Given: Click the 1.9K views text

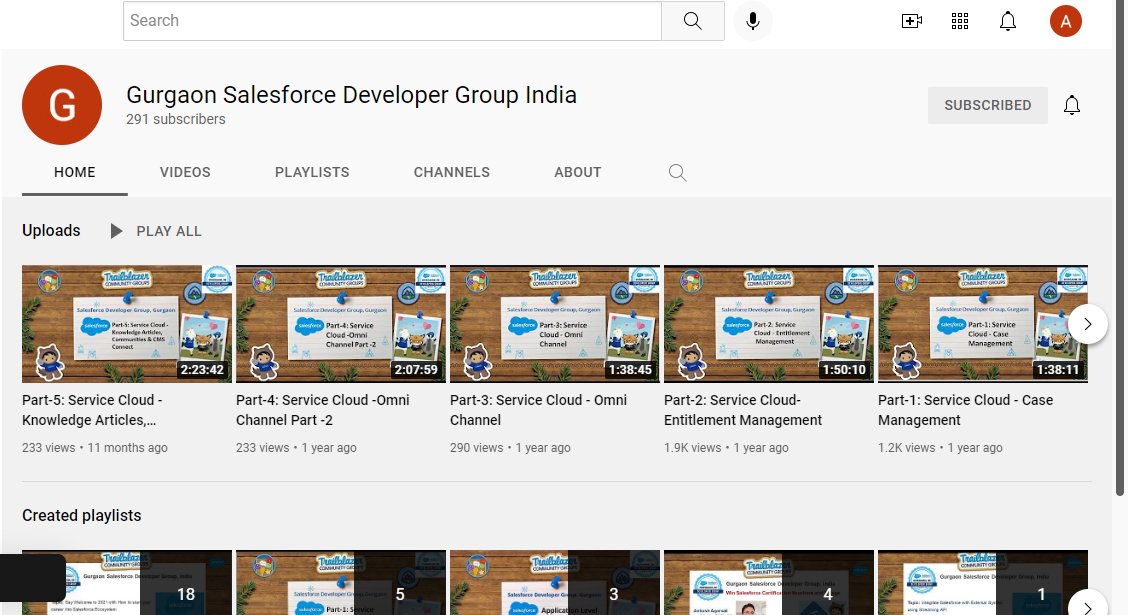Looking at the screenshot, I should 692,447.
